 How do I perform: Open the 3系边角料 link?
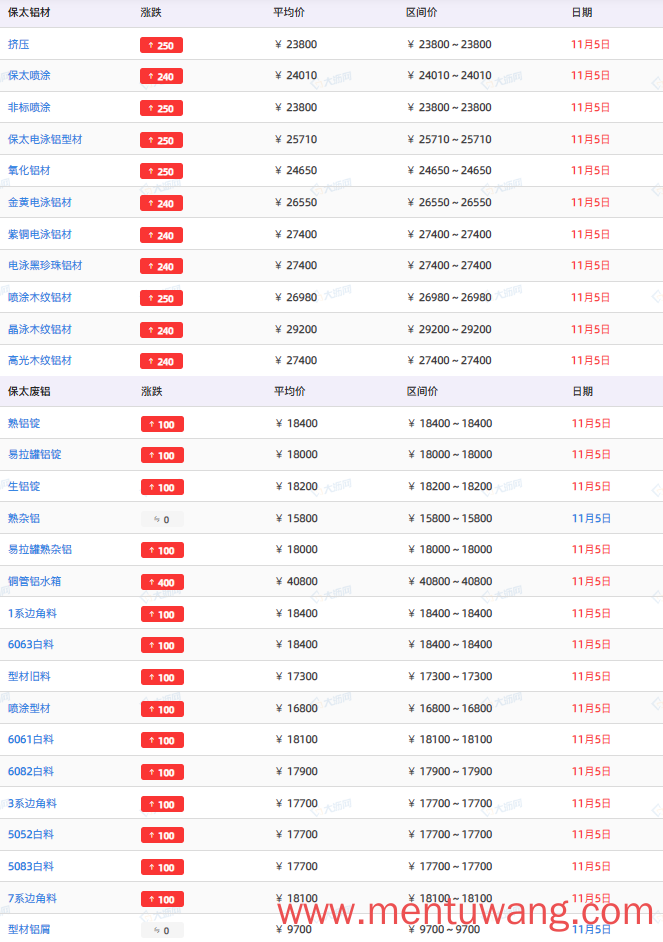tap(32, 803)
